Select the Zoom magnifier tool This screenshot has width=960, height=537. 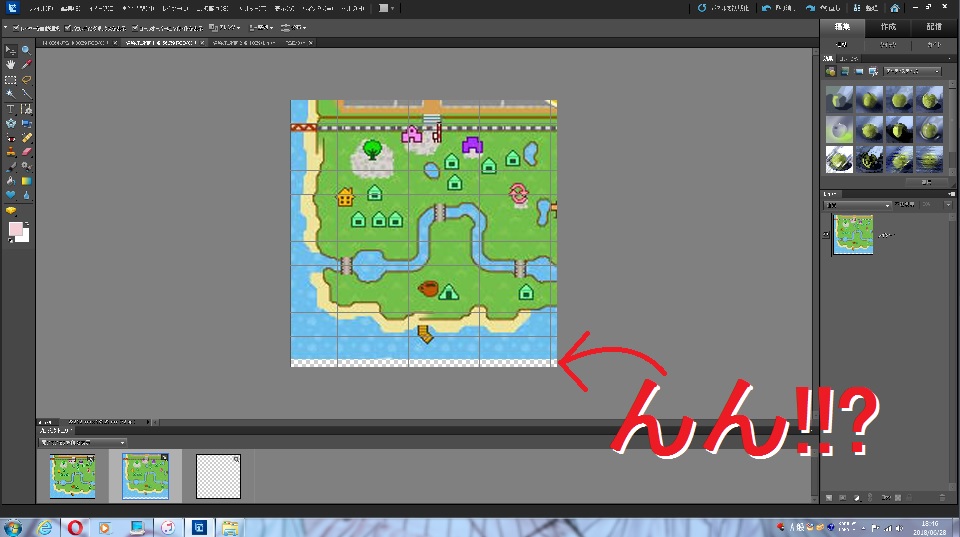click(26, 50)
